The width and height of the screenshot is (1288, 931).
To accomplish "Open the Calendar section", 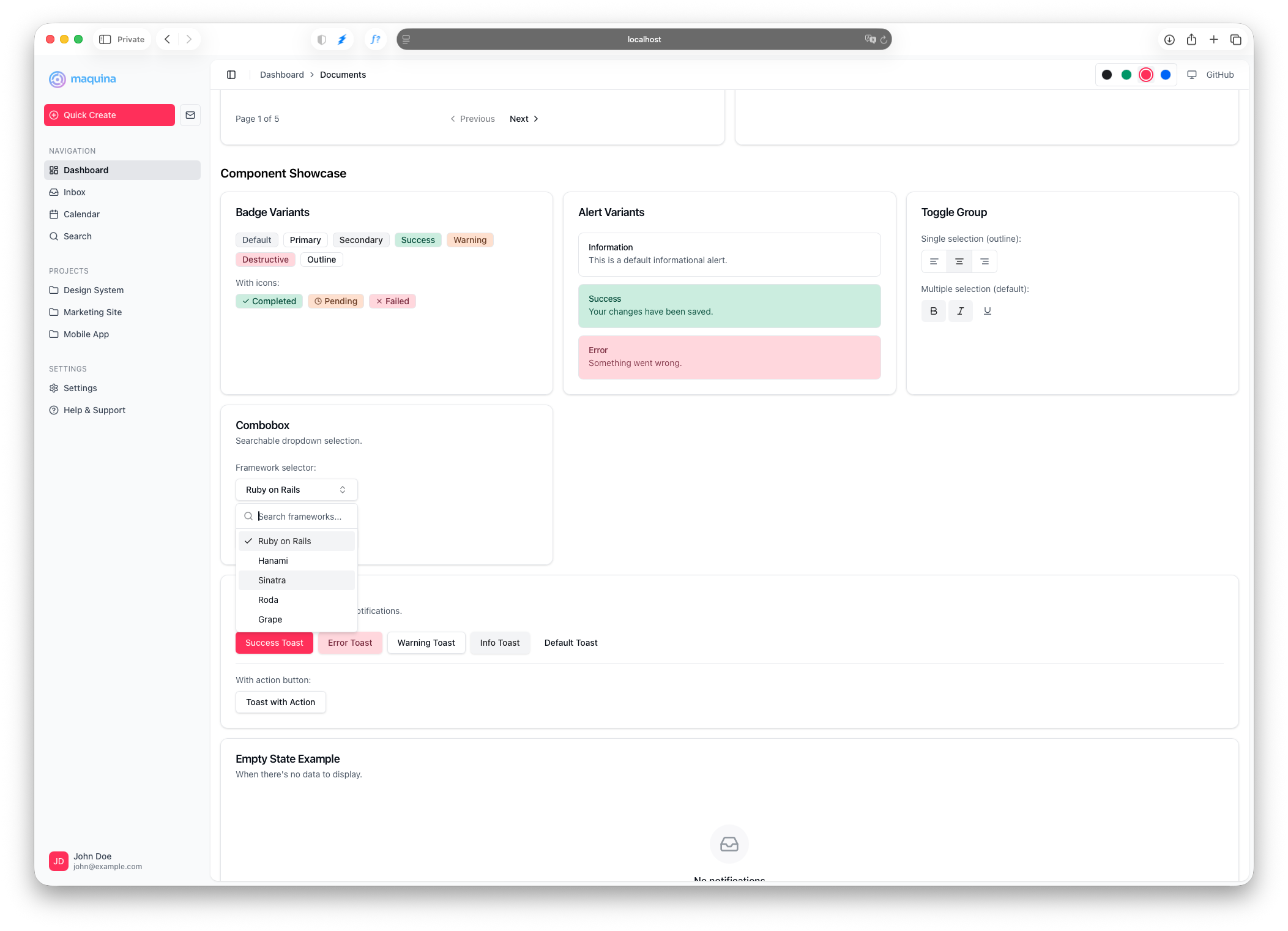I will [81, 214].
